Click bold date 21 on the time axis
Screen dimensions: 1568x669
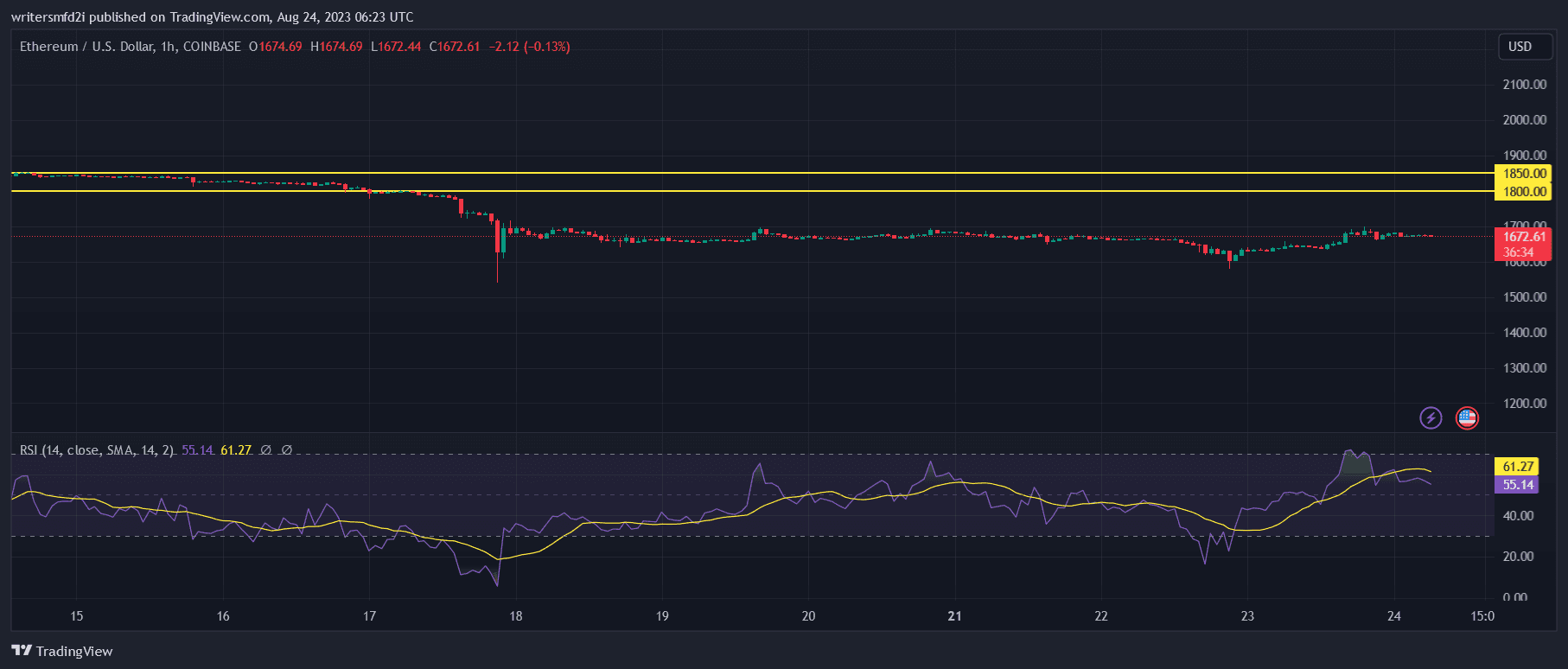[x=954, y=616]
